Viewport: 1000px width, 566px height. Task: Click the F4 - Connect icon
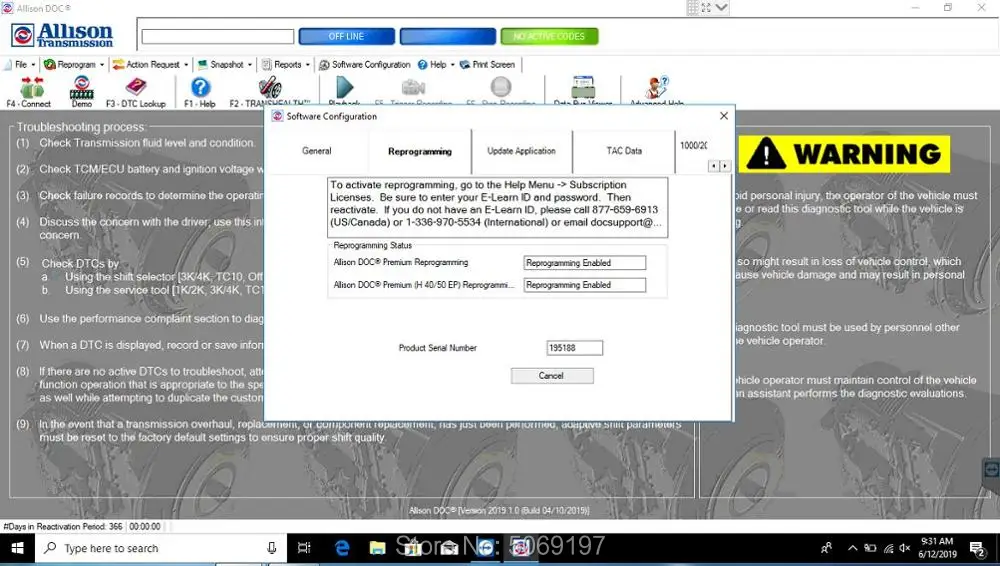click(x=30, y=87)
